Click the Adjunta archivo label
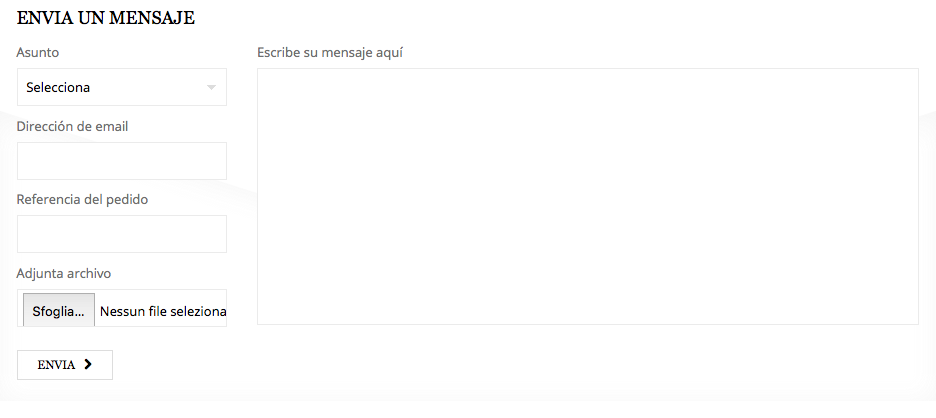Image resolution: width=936 pixels, height=418 pixels. [64, 273]
